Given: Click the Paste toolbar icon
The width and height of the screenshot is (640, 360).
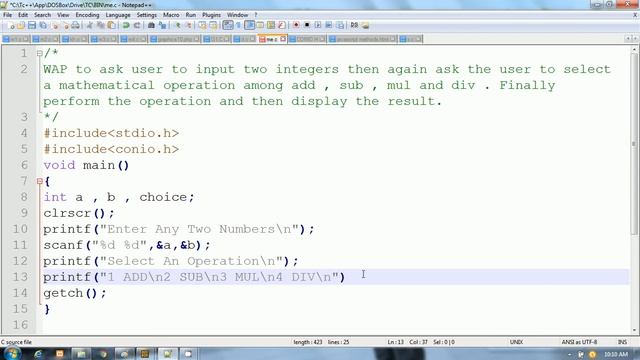Looking at the screenshot, I should click(x=111, y=25).
